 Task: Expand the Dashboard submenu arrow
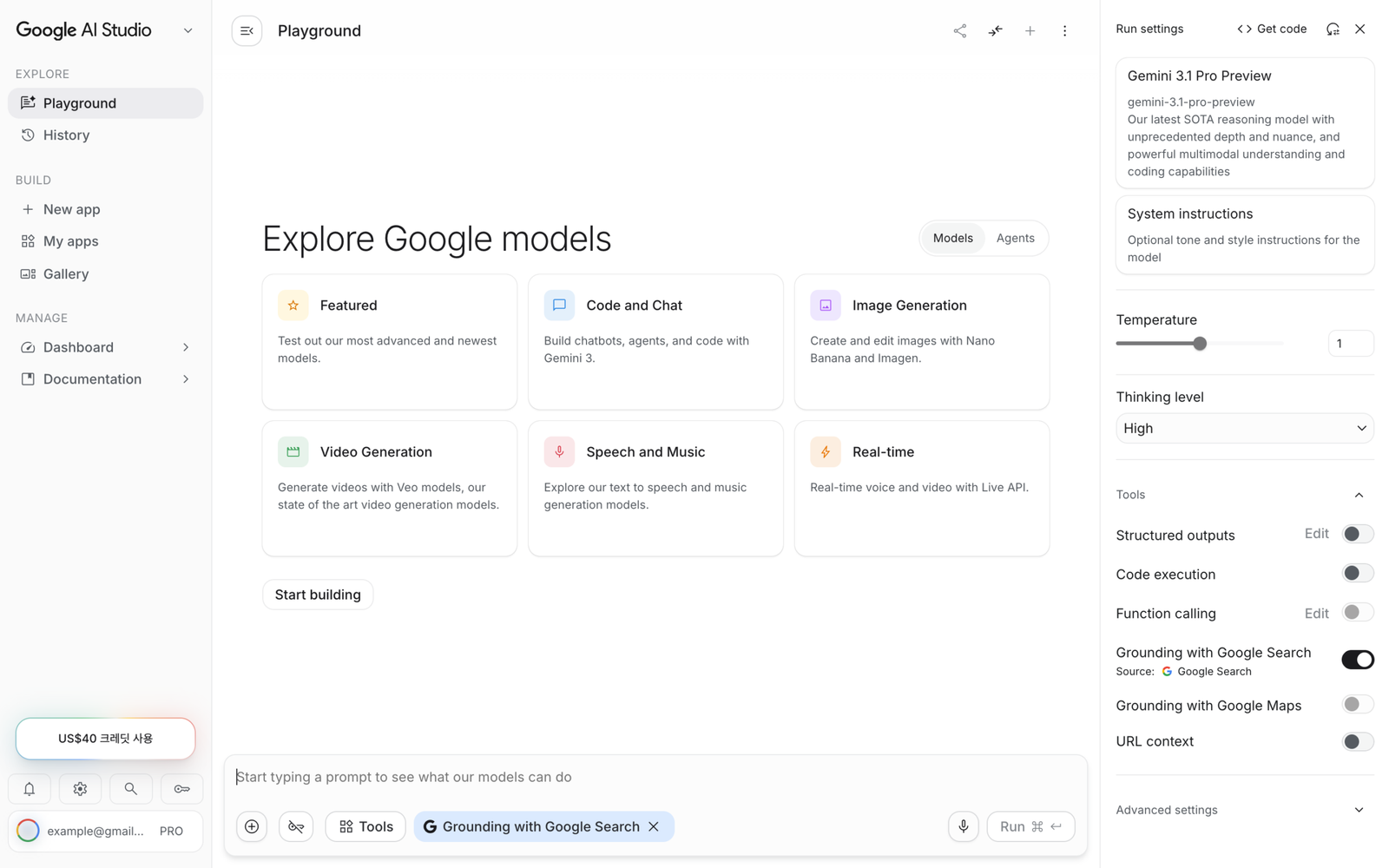click(x=186, y=347)
